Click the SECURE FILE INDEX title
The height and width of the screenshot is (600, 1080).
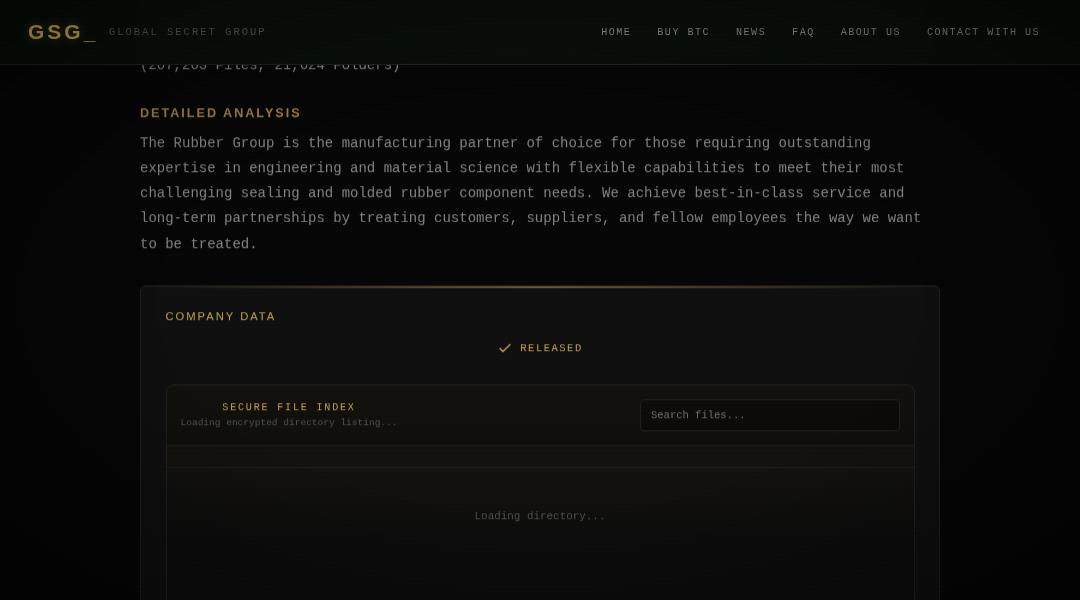click(289, 407)
